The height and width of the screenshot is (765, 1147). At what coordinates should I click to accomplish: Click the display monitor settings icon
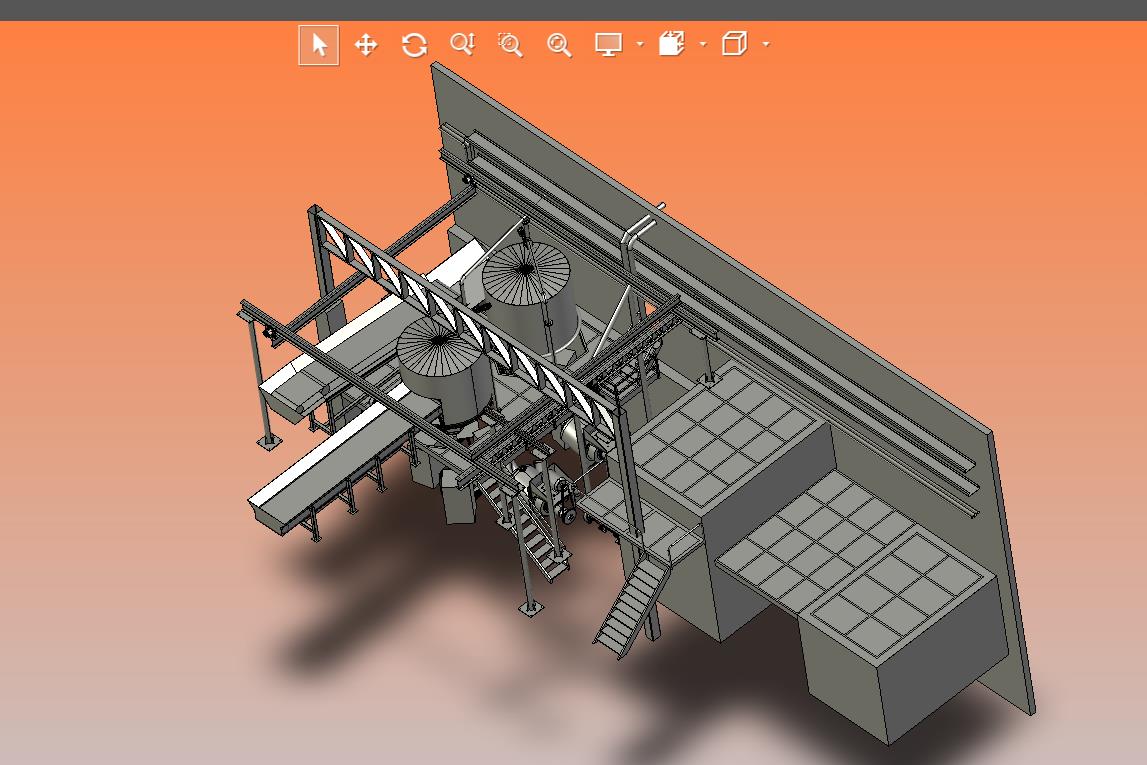pos(609,45)
